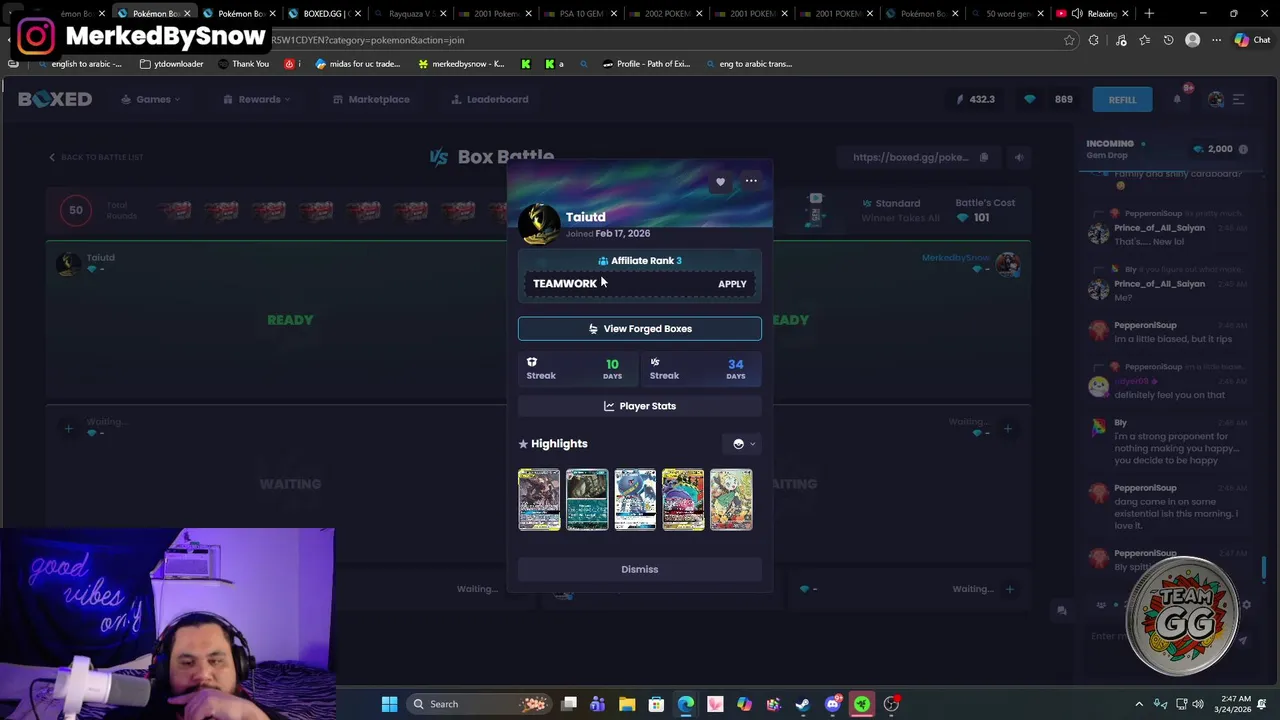Open the second highlight card thumbnail

click(587, 499)
